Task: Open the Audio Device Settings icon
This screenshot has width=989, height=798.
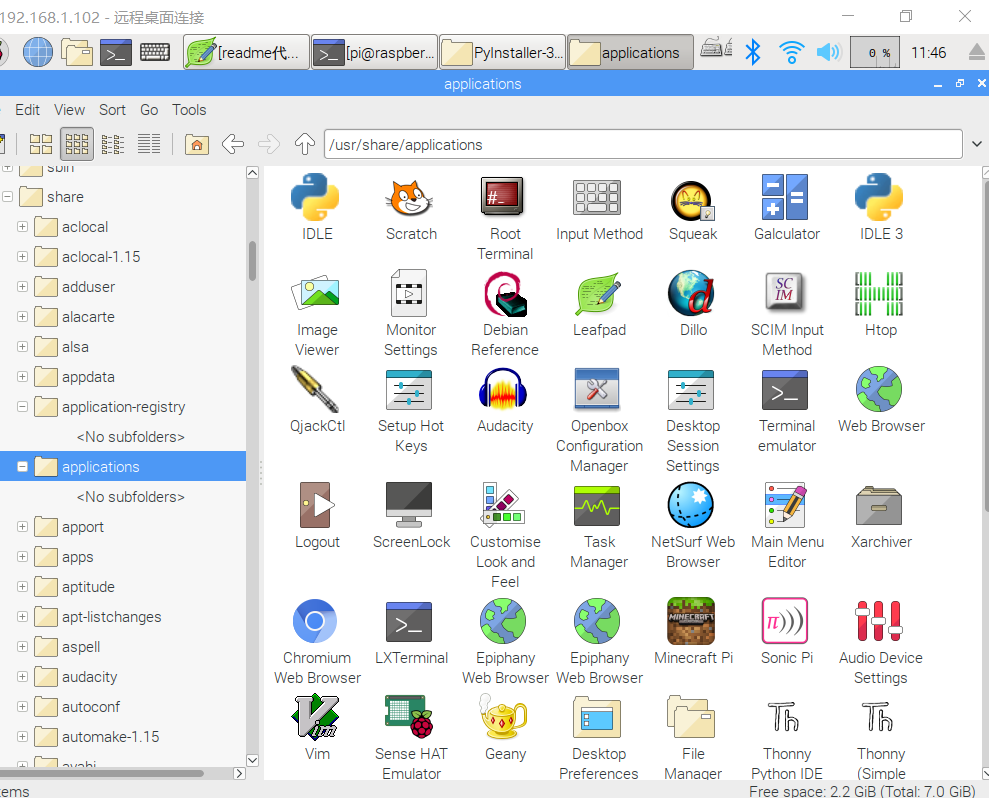Action: point(879,621)
